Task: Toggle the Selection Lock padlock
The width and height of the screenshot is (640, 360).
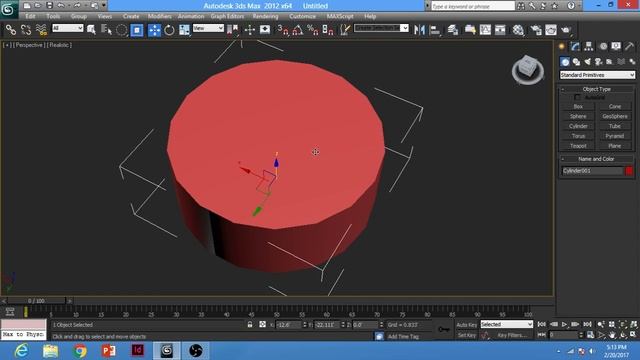Action: pyautogui.click(x=250, y=324)
